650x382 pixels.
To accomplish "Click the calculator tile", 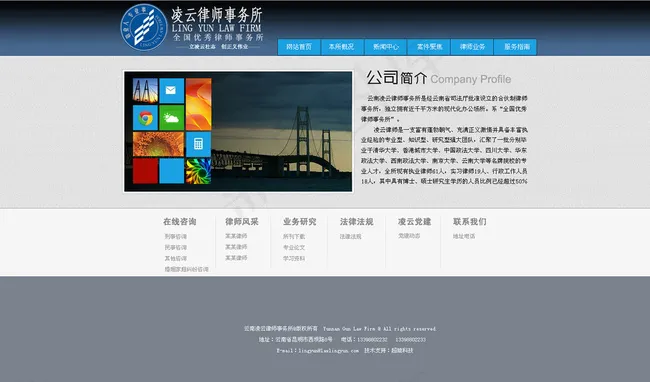I will coord(198,144).
